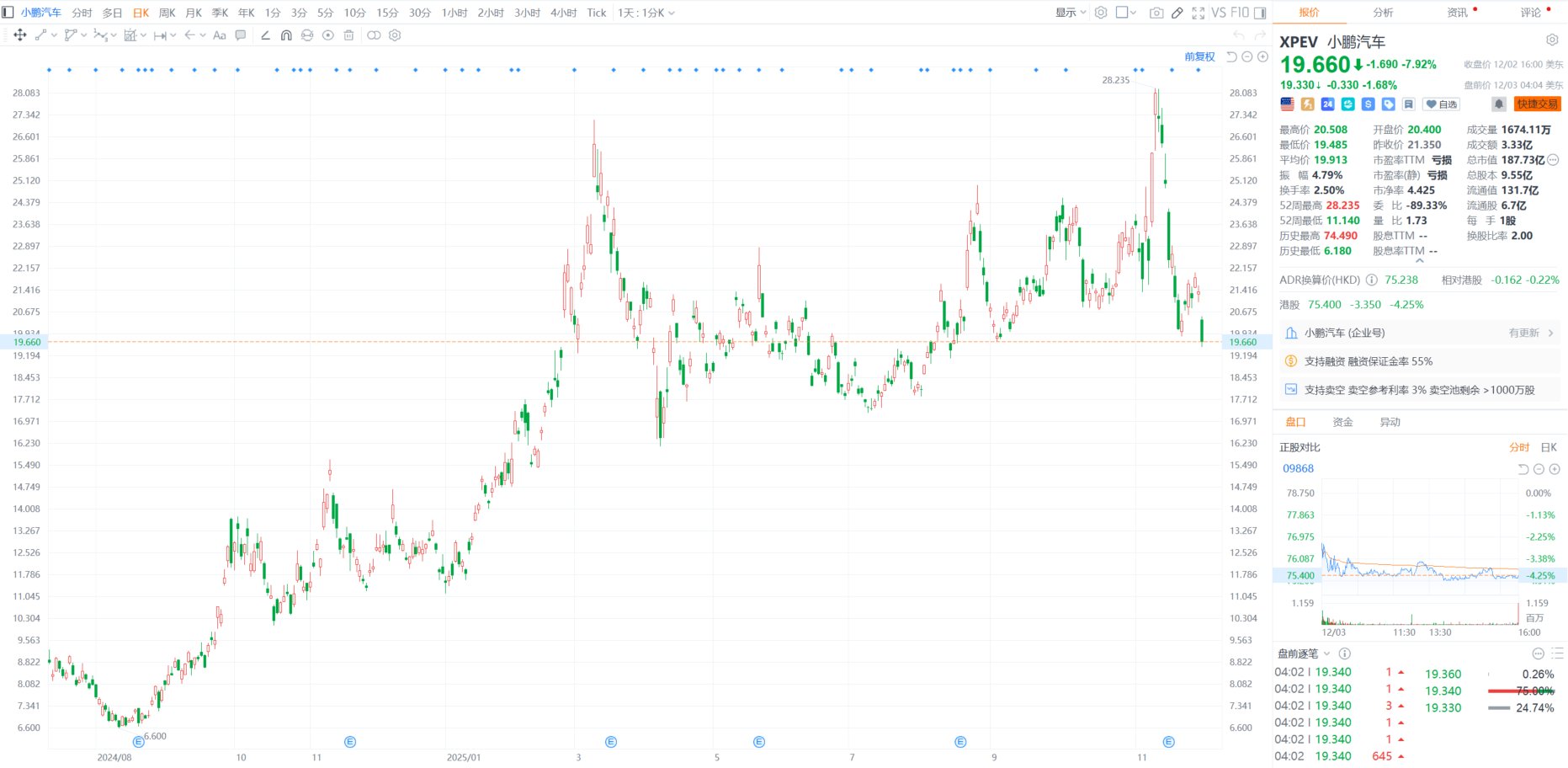Screen dimensions: 1568x768
Task: Click the info icon beside 盘前逐笔
Action: pos(1344,653)
